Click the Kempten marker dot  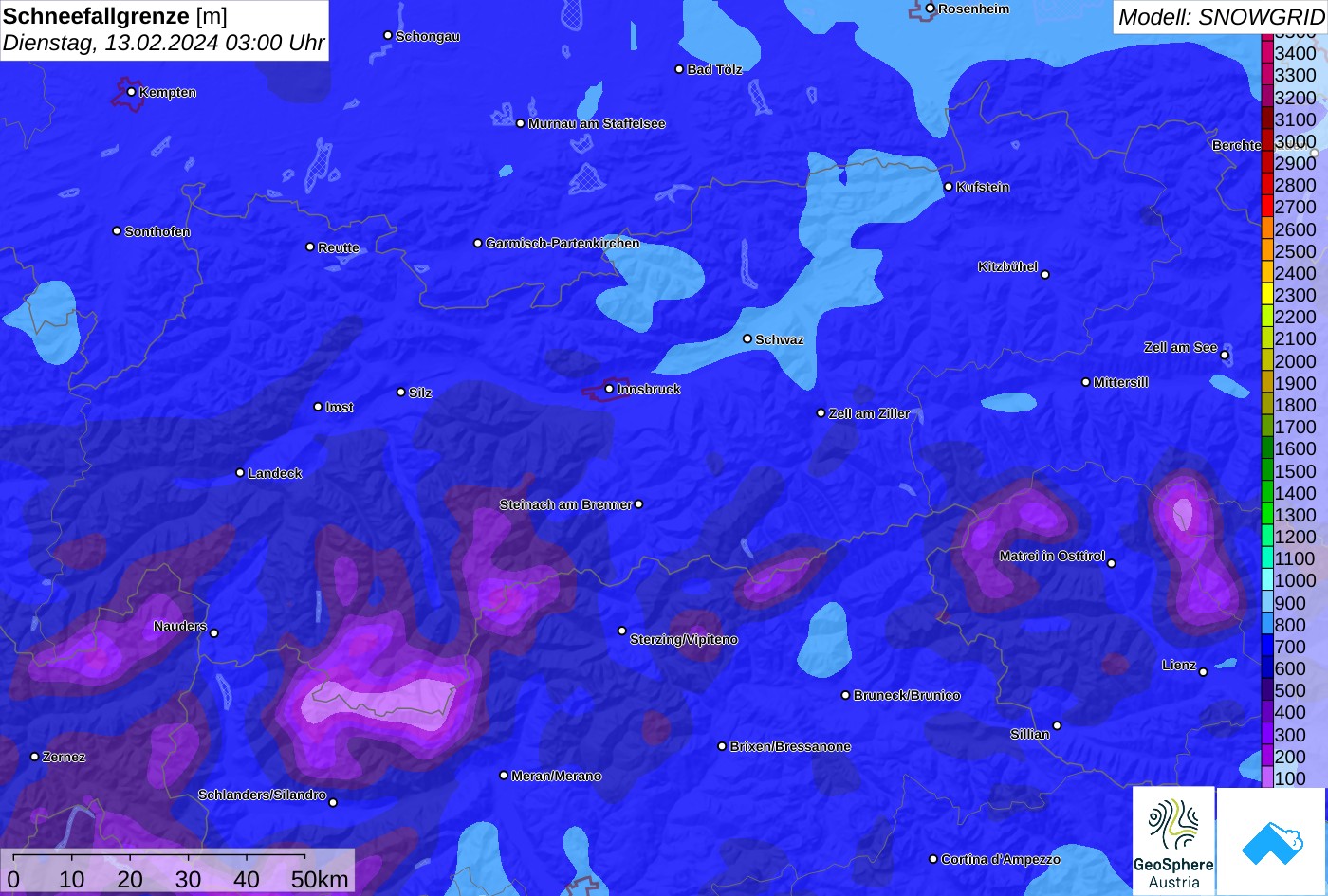tap(132, 92)
